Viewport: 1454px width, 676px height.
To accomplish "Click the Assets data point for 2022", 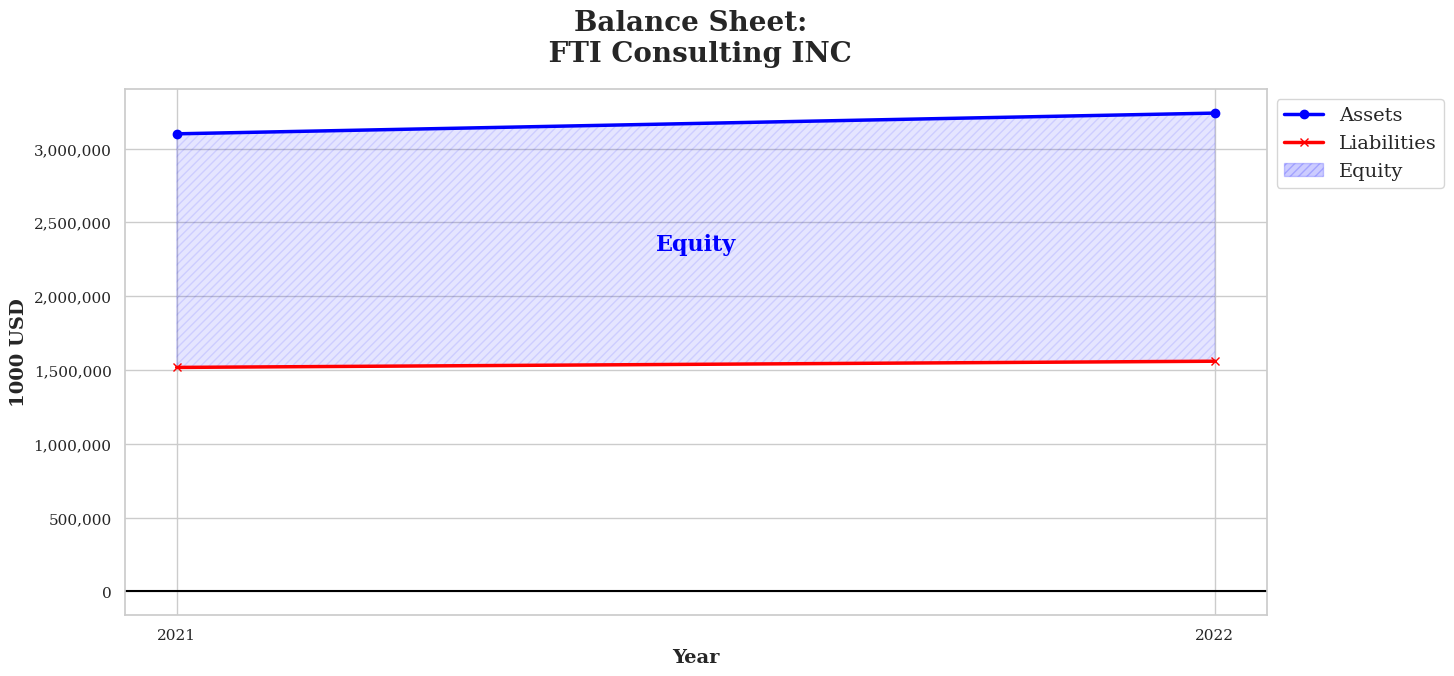I will [x=1215, y=113].
